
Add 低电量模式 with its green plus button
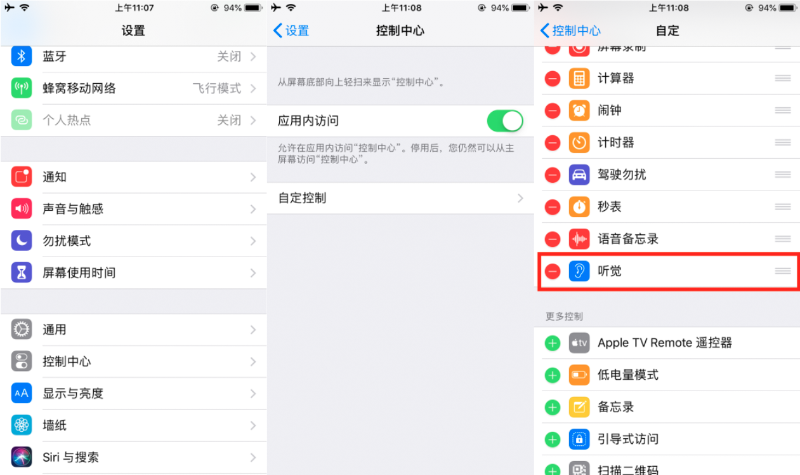553,376
